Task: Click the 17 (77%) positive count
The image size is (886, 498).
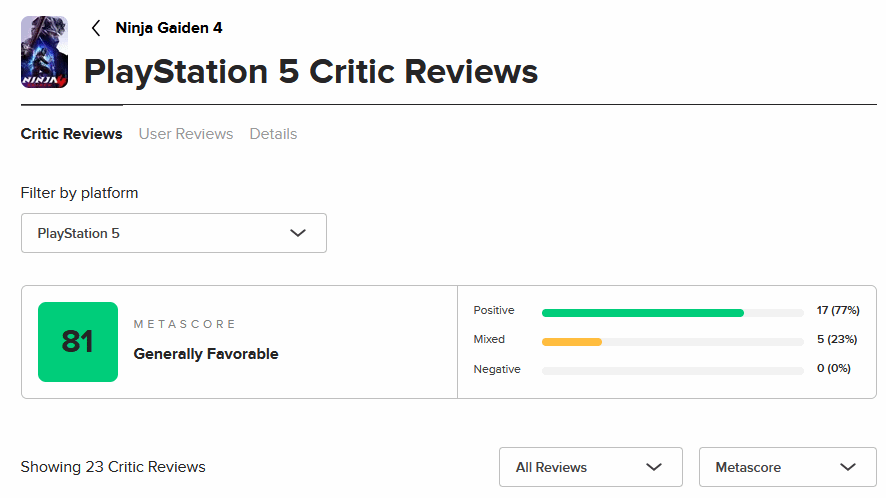Action: (x=837, y=311)
